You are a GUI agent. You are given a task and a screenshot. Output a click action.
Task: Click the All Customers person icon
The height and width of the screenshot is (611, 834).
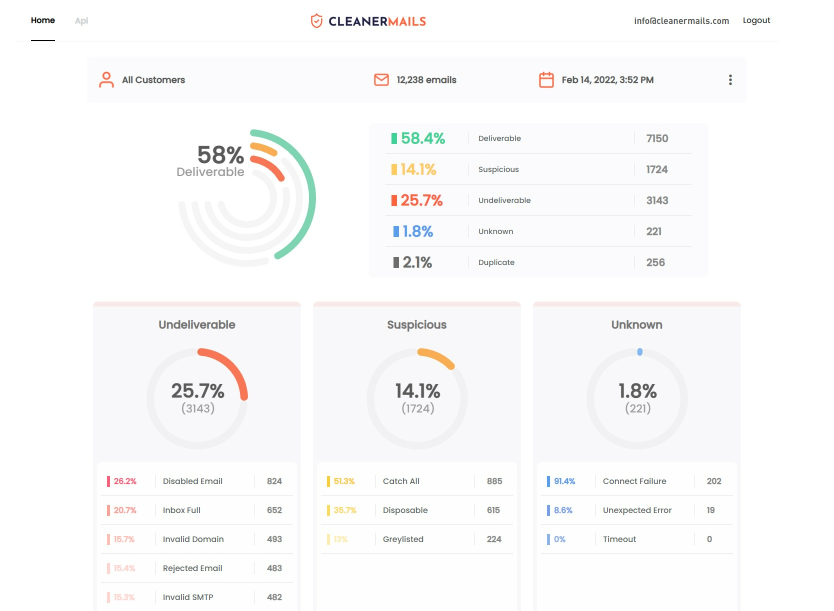coord(106,80)
